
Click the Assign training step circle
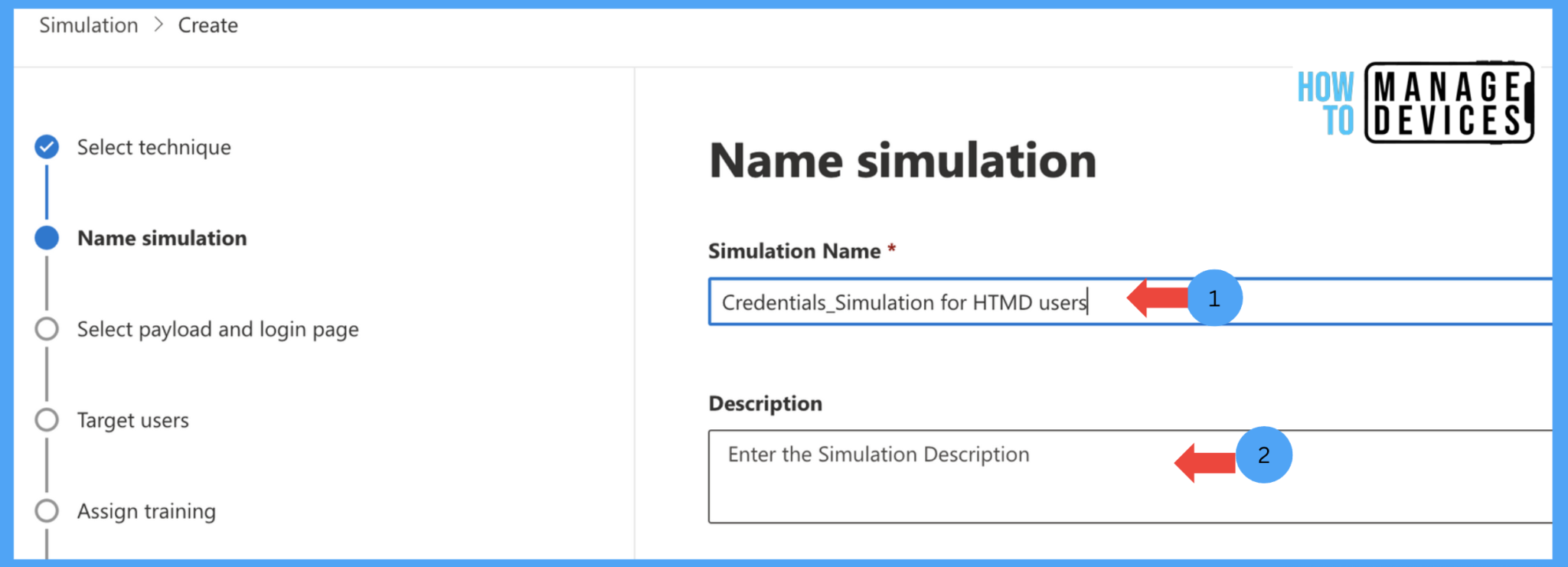point(47,511)
